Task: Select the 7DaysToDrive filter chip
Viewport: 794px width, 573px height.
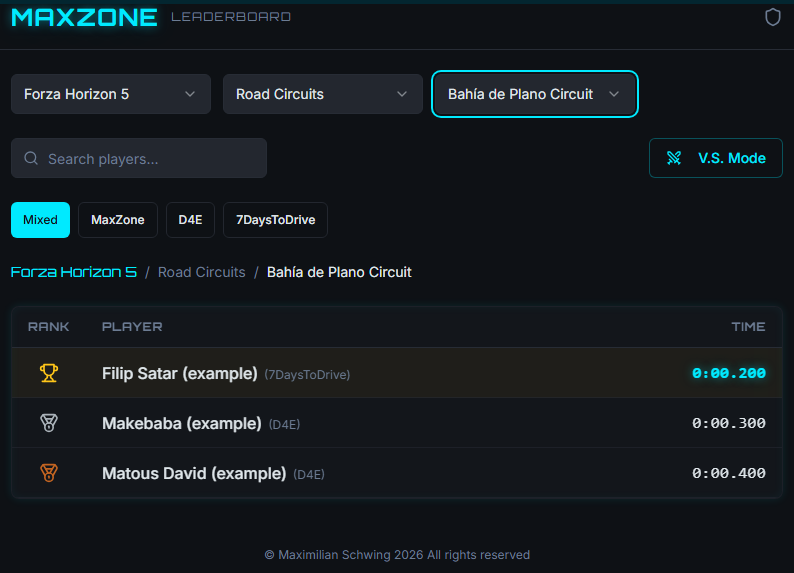Action: click(x=275, y=220)
